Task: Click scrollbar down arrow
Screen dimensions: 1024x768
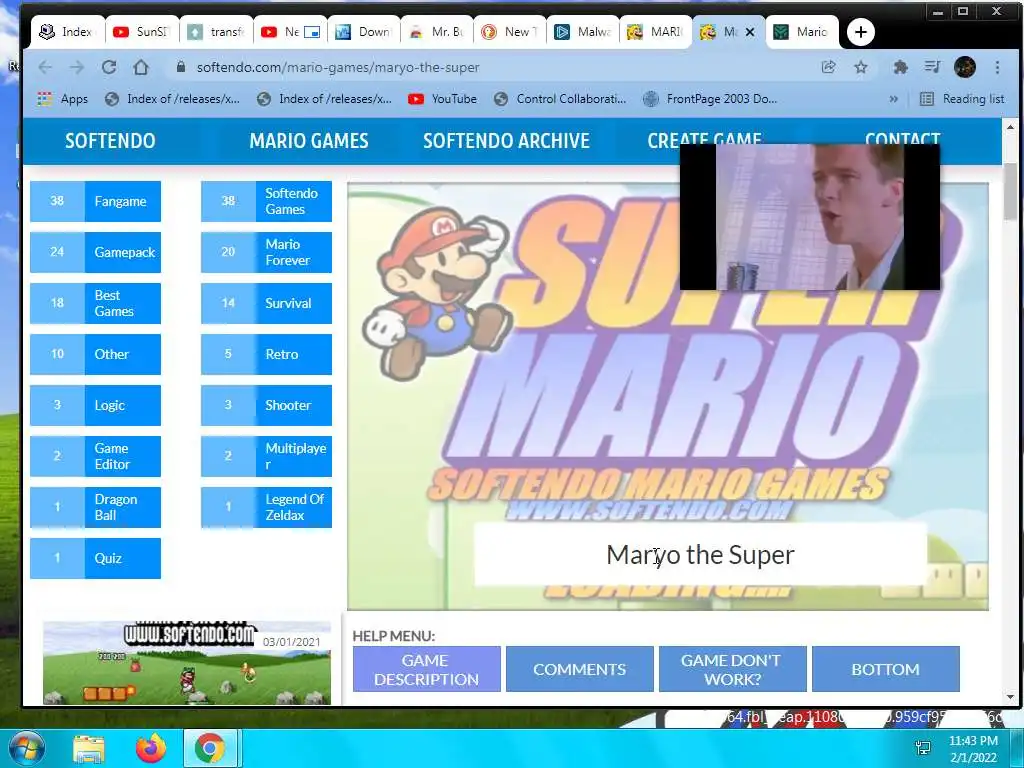Action: [1010, 697]
